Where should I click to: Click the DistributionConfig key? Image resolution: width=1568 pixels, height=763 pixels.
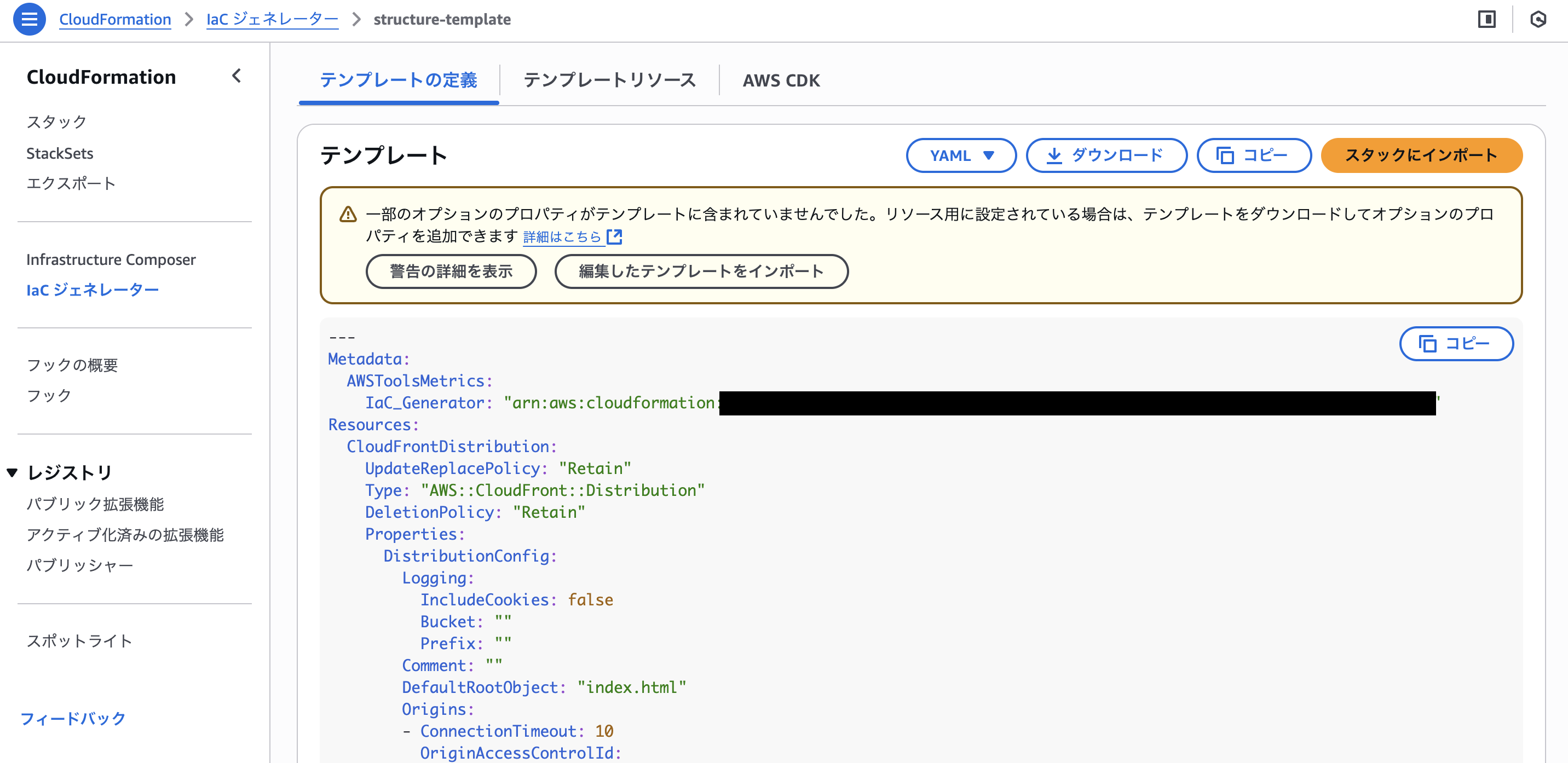[x=466, y=556]
